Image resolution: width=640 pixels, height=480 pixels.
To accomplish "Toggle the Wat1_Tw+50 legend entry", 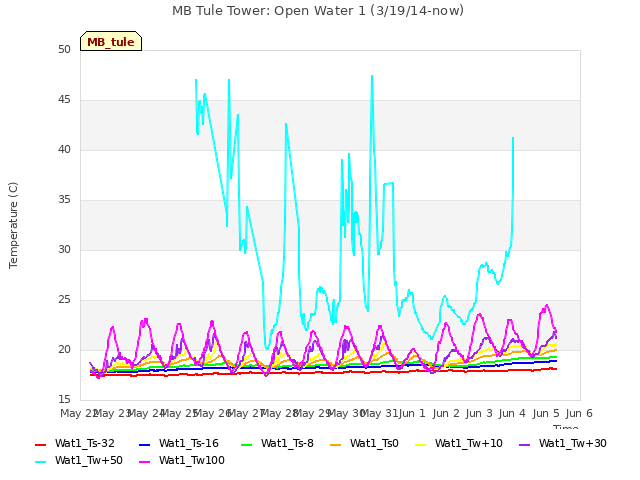I will [x=79, y=461].
